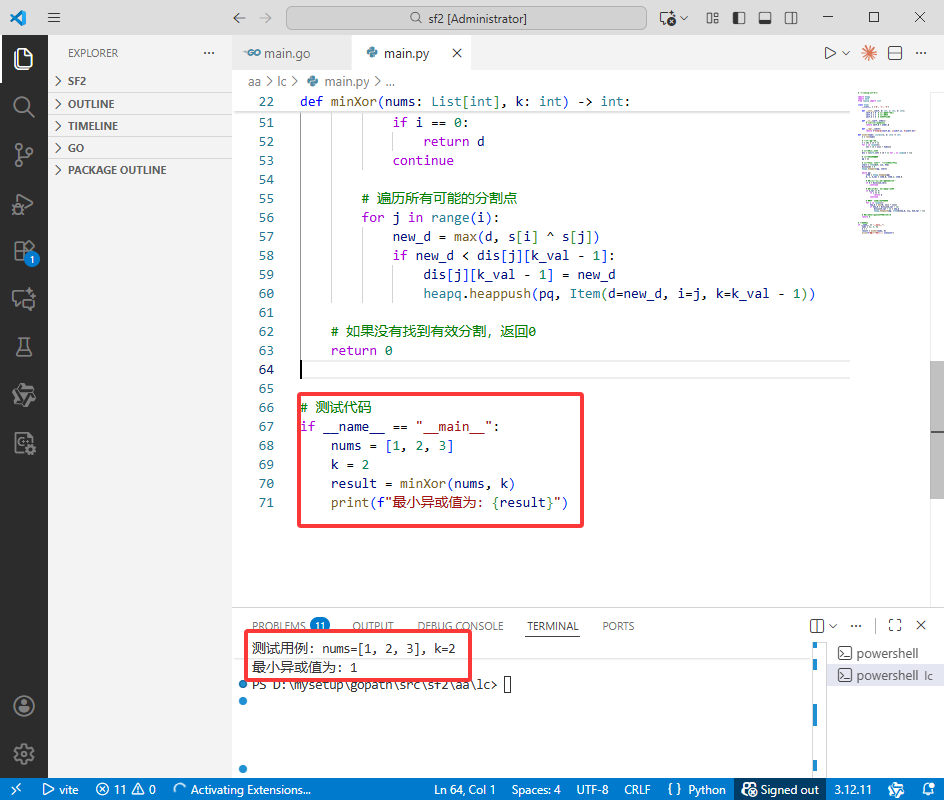Open the run button dropdown arrow
Screen dimensions: 944x800
click(846, 53)
